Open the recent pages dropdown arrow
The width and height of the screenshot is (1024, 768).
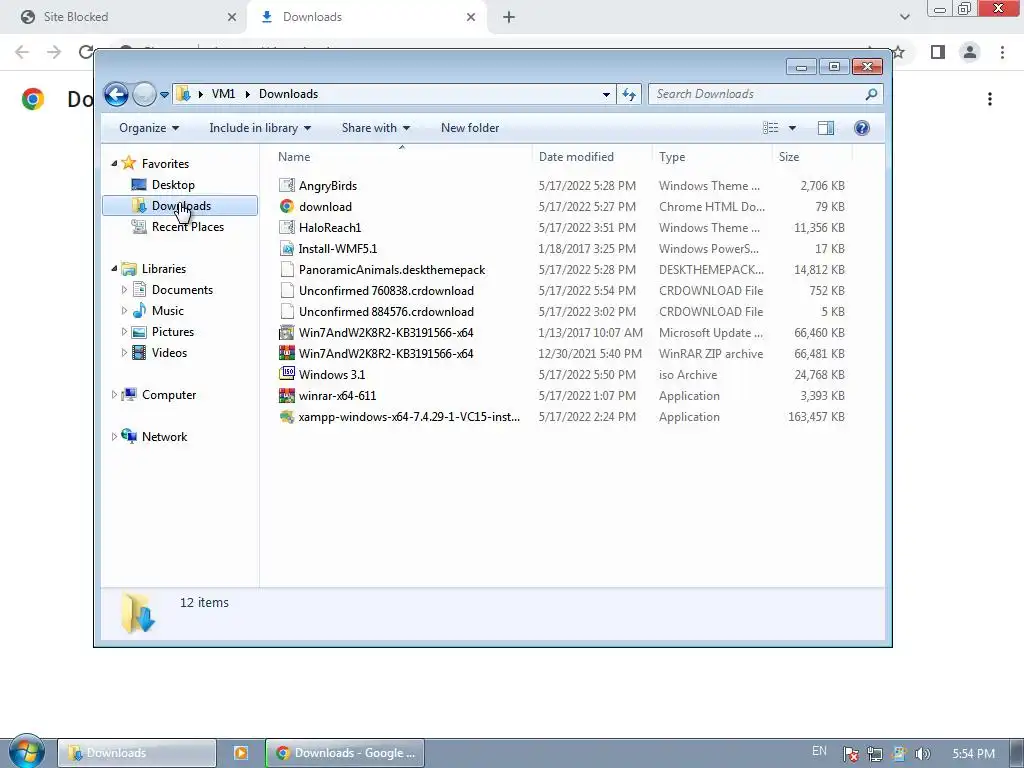click(165, 95)
